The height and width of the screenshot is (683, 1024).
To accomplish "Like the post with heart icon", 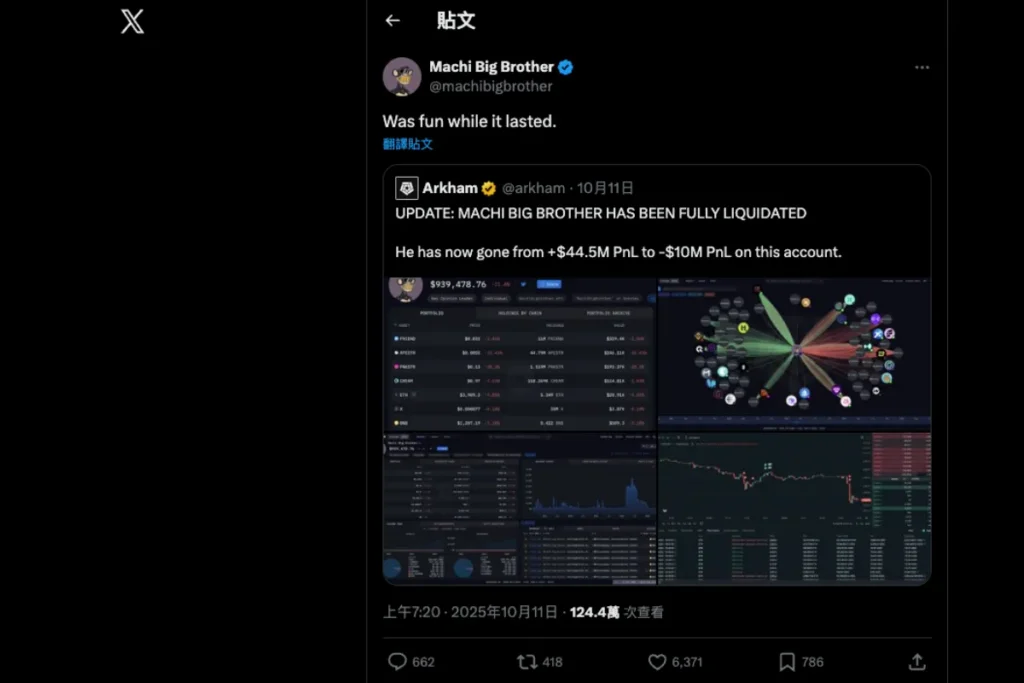I will [x=657, y=661].
